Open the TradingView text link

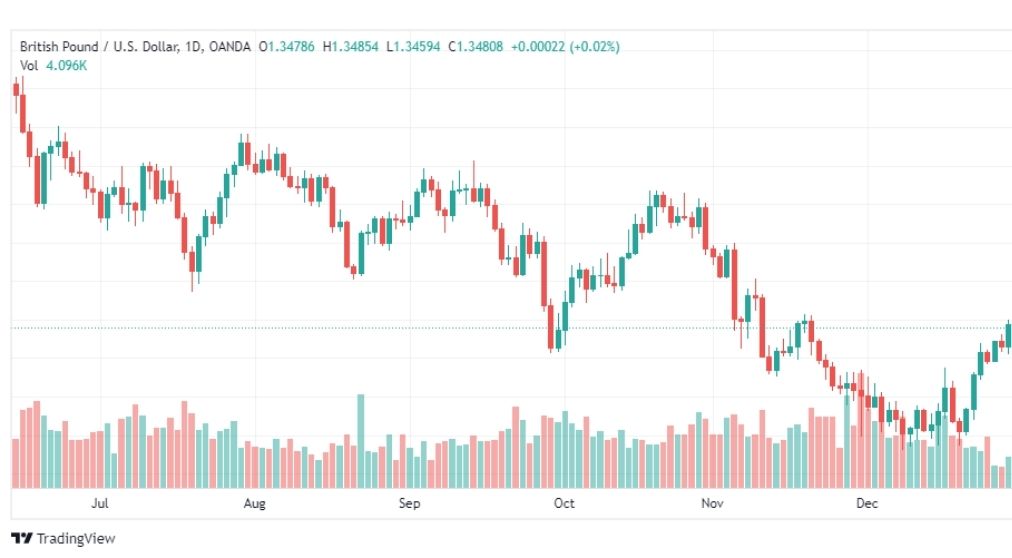(x=76, y=538)
